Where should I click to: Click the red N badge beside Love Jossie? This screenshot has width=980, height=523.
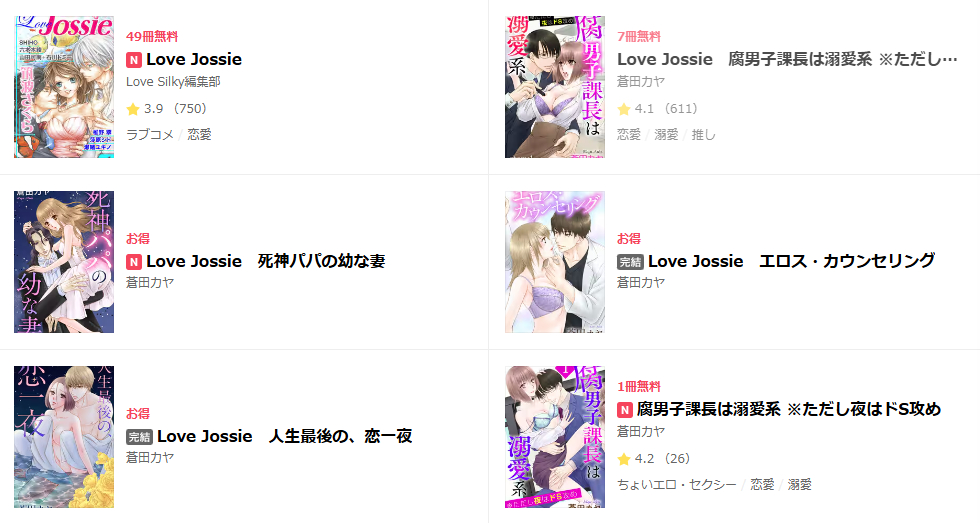[x=134, y=59]
